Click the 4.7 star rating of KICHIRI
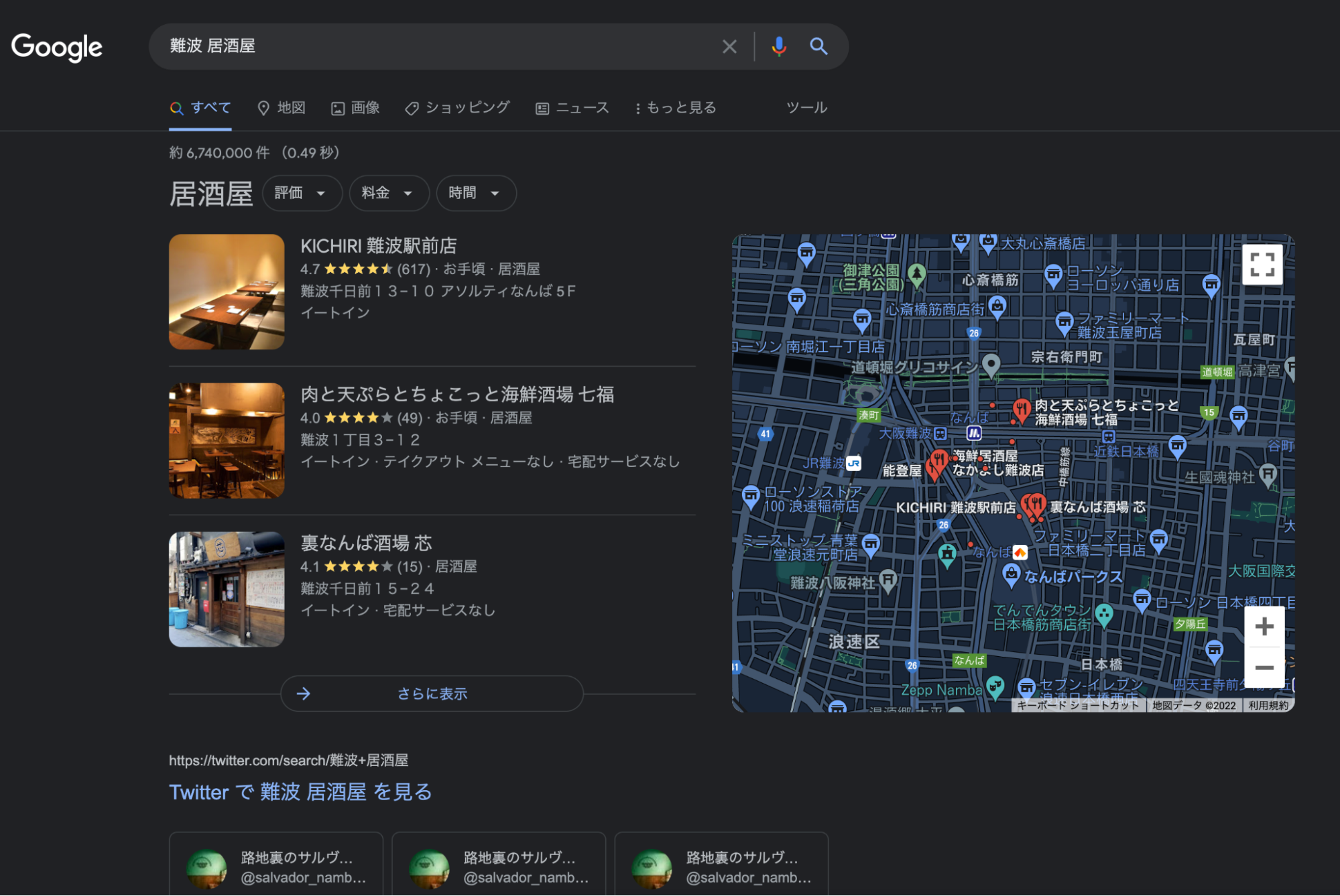Screen dimensions: 1340x896 (x=345, y=269)
